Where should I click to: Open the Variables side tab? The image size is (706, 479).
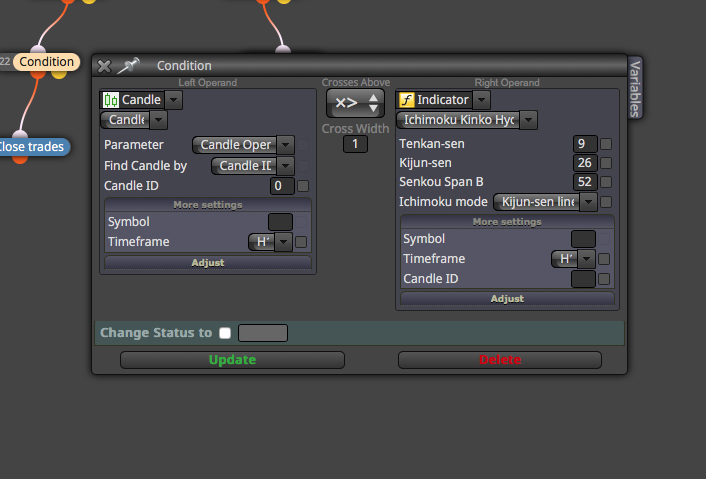635,88
